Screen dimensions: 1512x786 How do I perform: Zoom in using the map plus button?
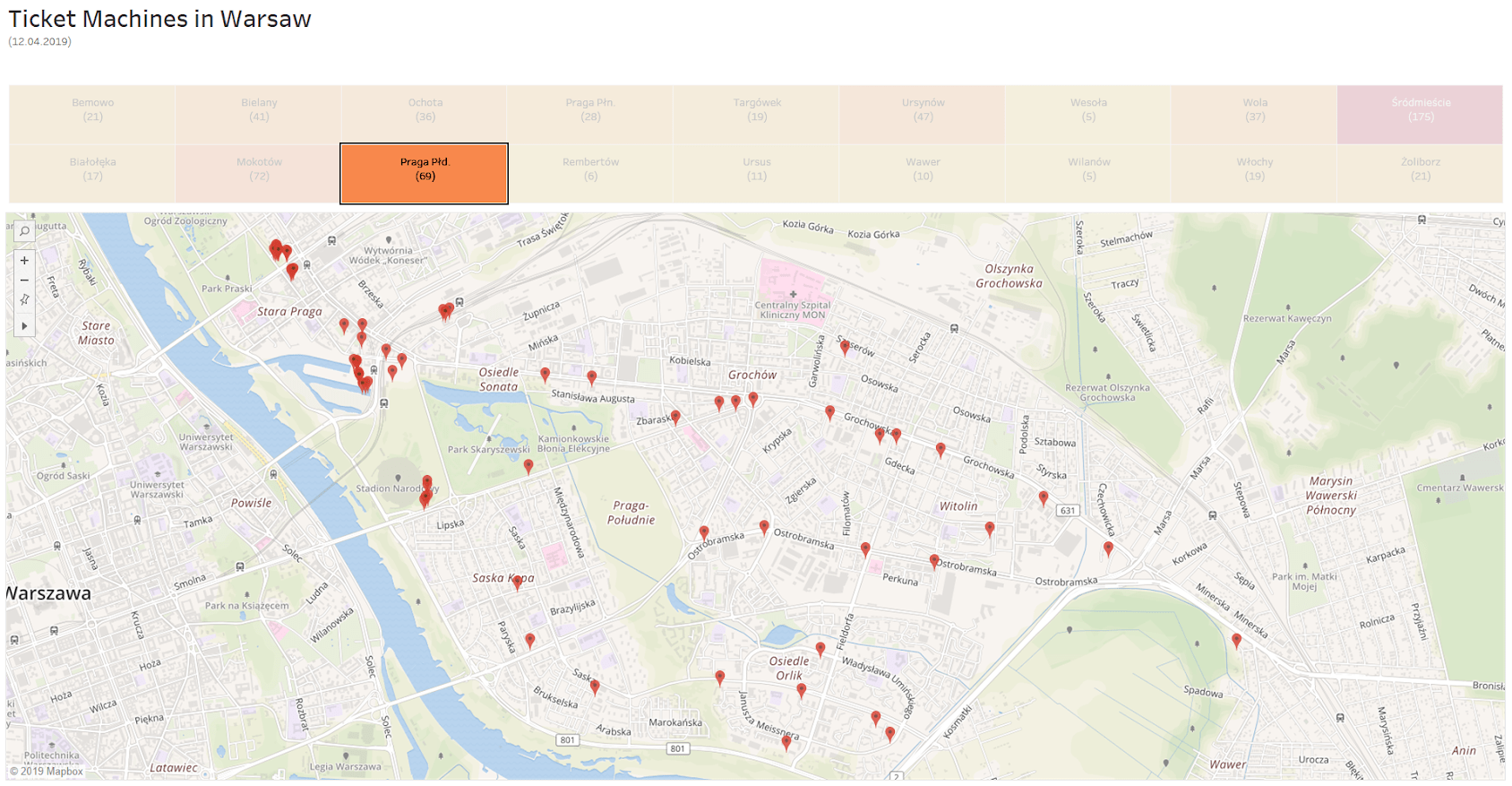[x=24, y=260]
